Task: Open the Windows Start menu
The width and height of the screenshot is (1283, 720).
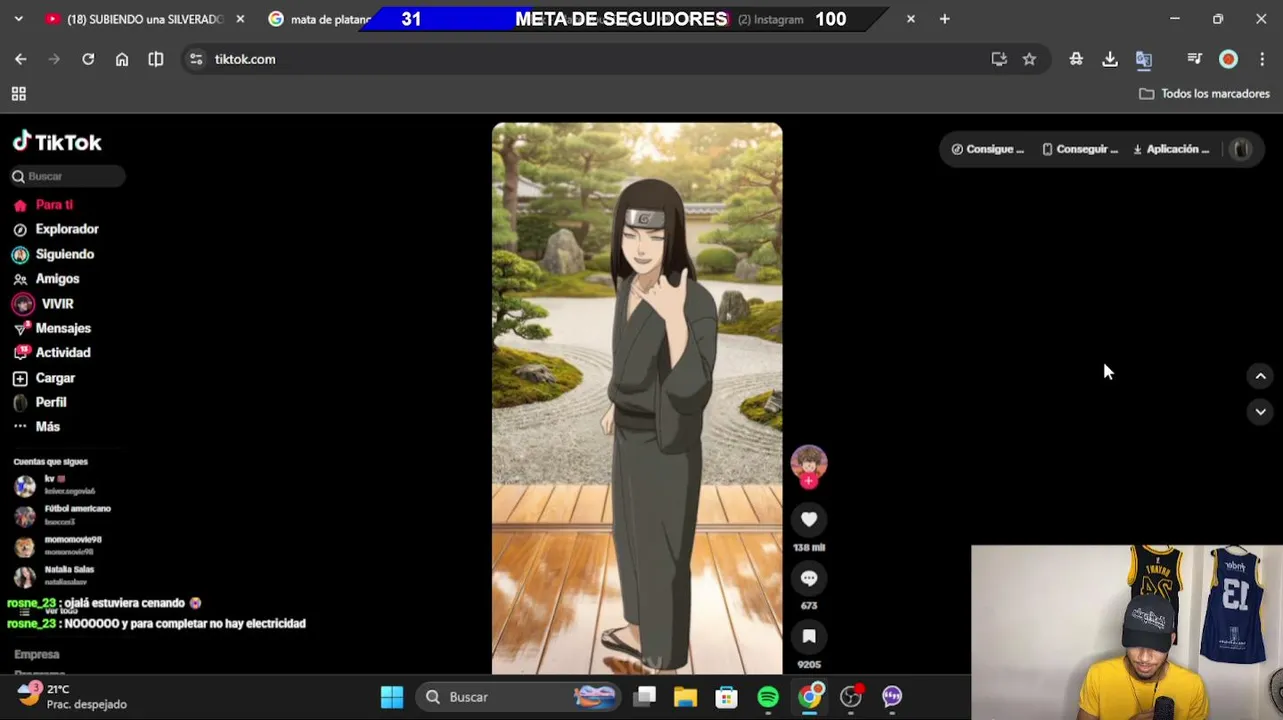Action: (x=392, y=697)
